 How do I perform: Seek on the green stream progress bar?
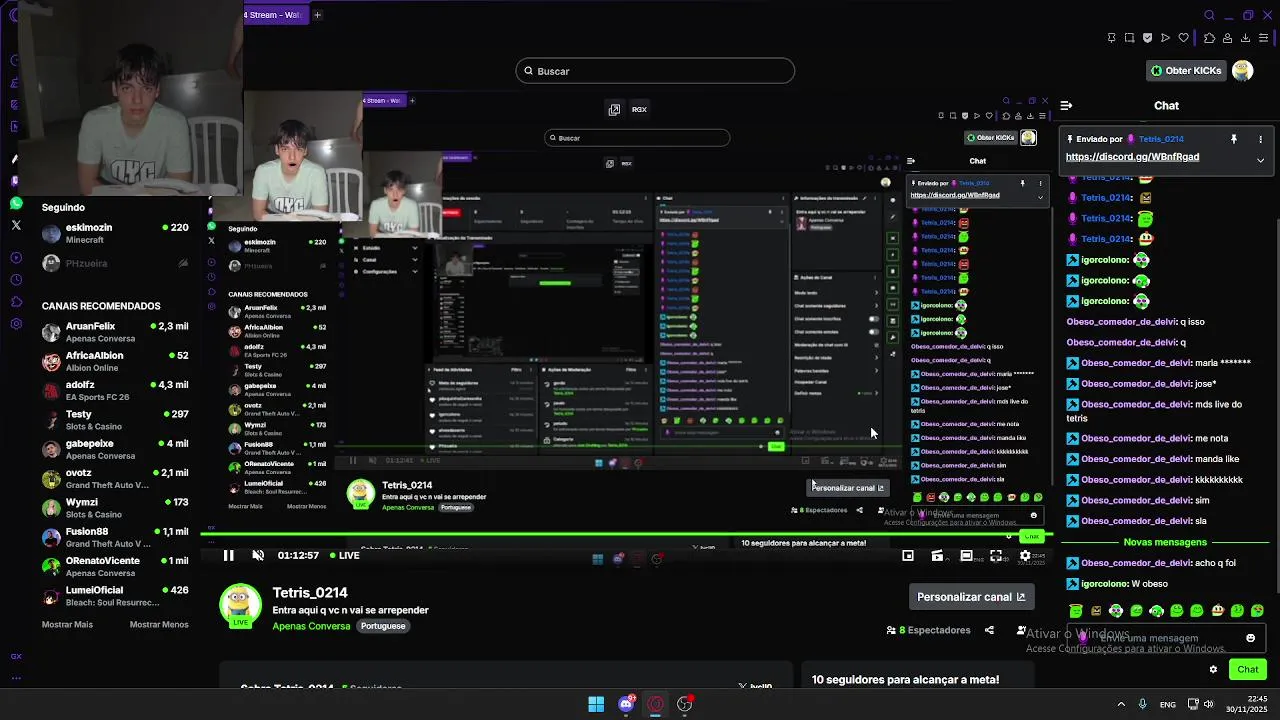[626, 535]
